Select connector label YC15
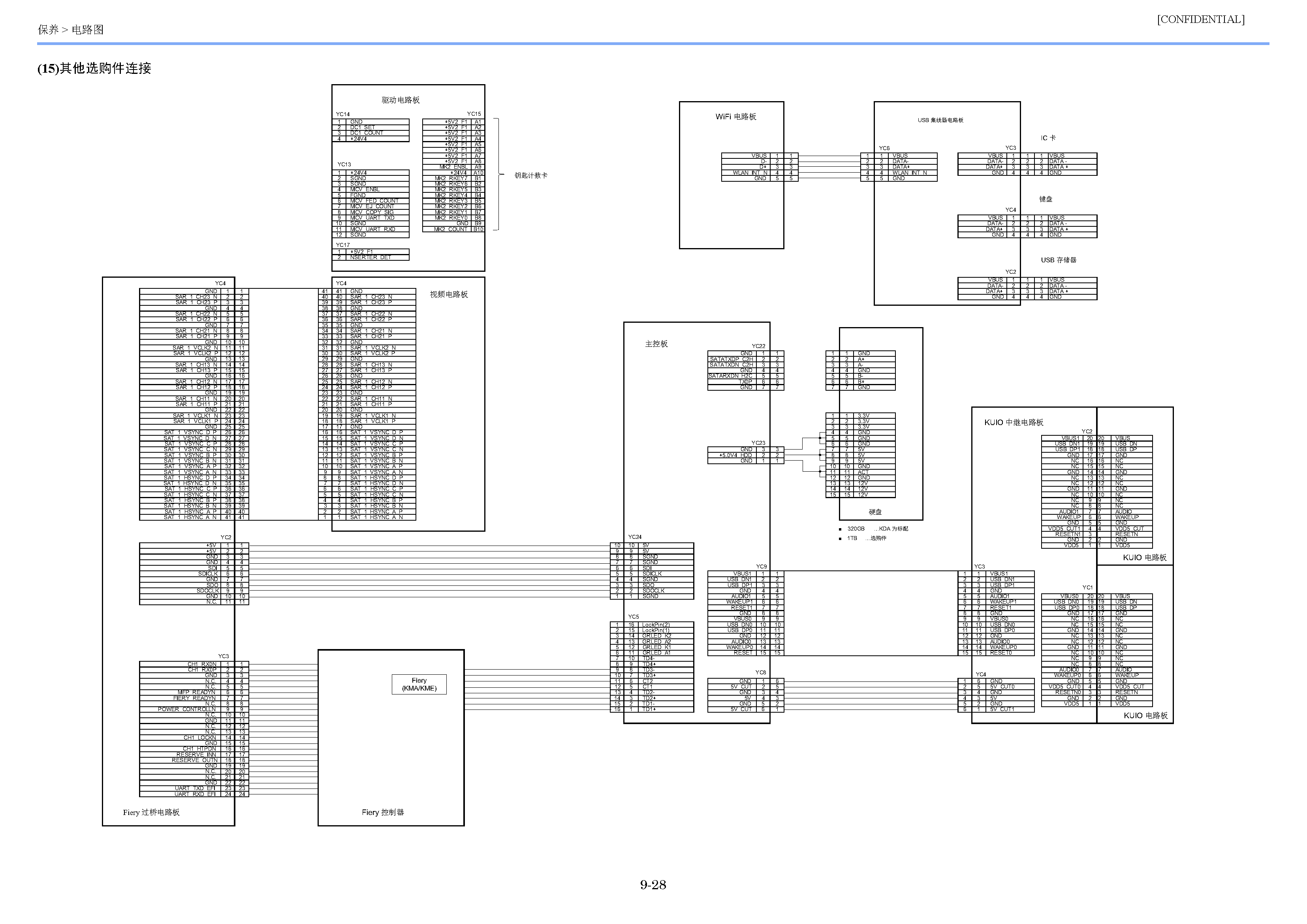 click(x=474, y=114)
